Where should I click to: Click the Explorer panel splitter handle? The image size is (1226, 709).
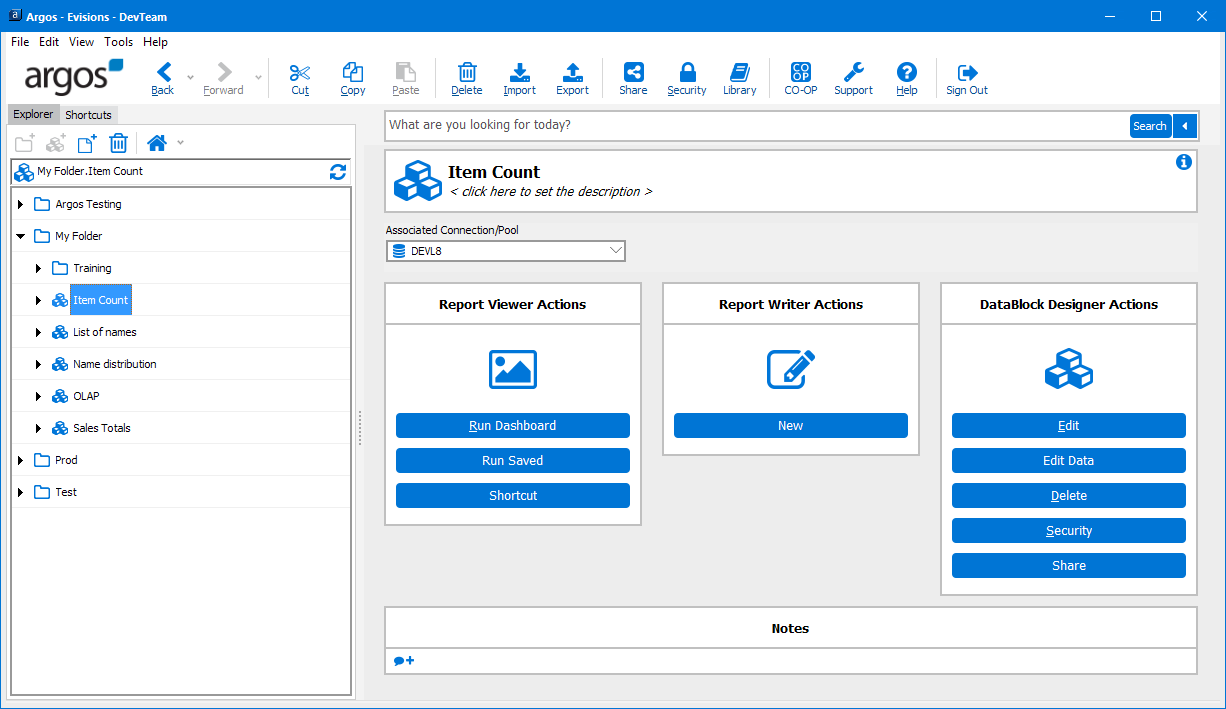(x=360, y=428)
